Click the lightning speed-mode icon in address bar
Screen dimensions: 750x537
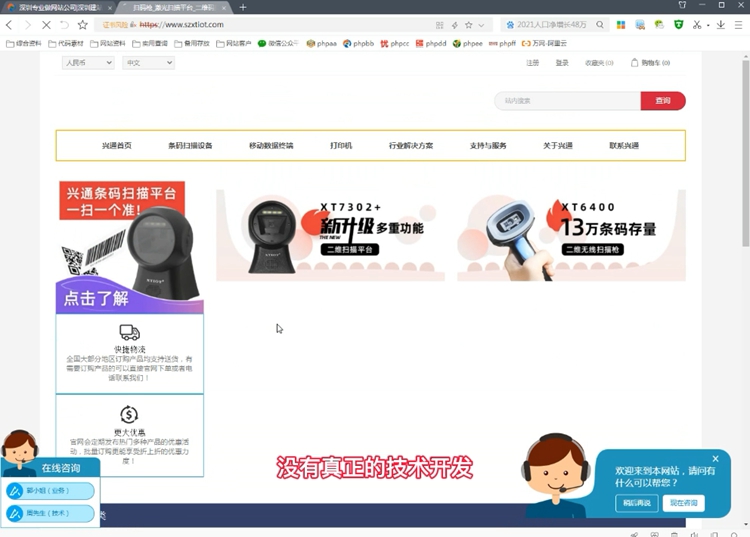pos(454,25)
